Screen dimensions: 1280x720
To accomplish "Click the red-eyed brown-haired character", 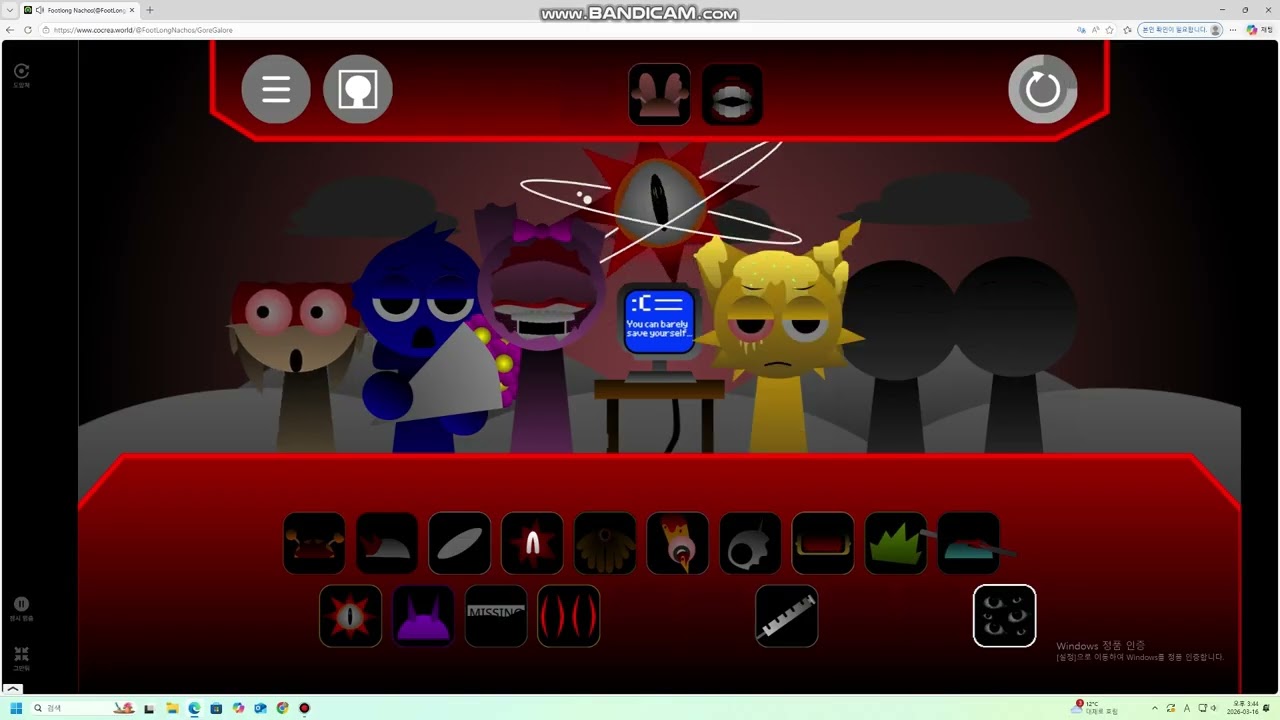I will pos(297,365).
